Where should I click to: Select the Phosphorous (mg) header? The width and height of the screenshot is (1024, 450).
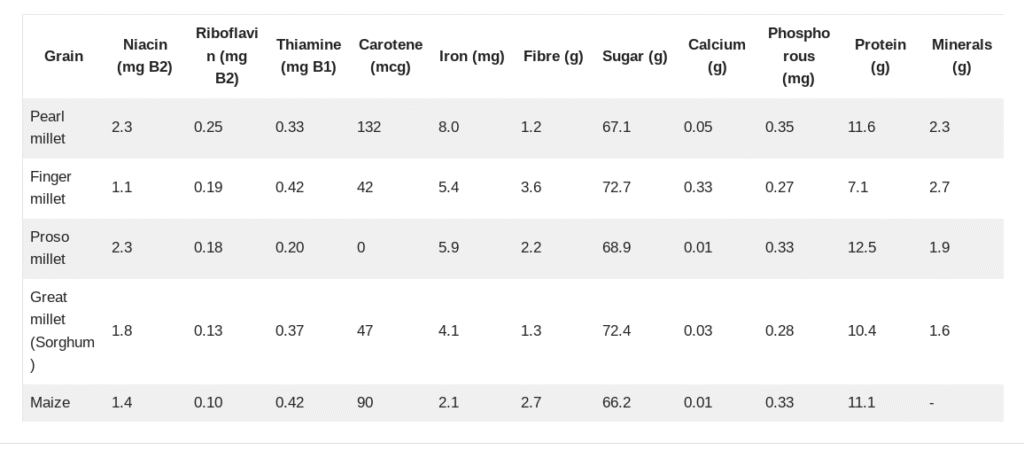tap(799, 56)
